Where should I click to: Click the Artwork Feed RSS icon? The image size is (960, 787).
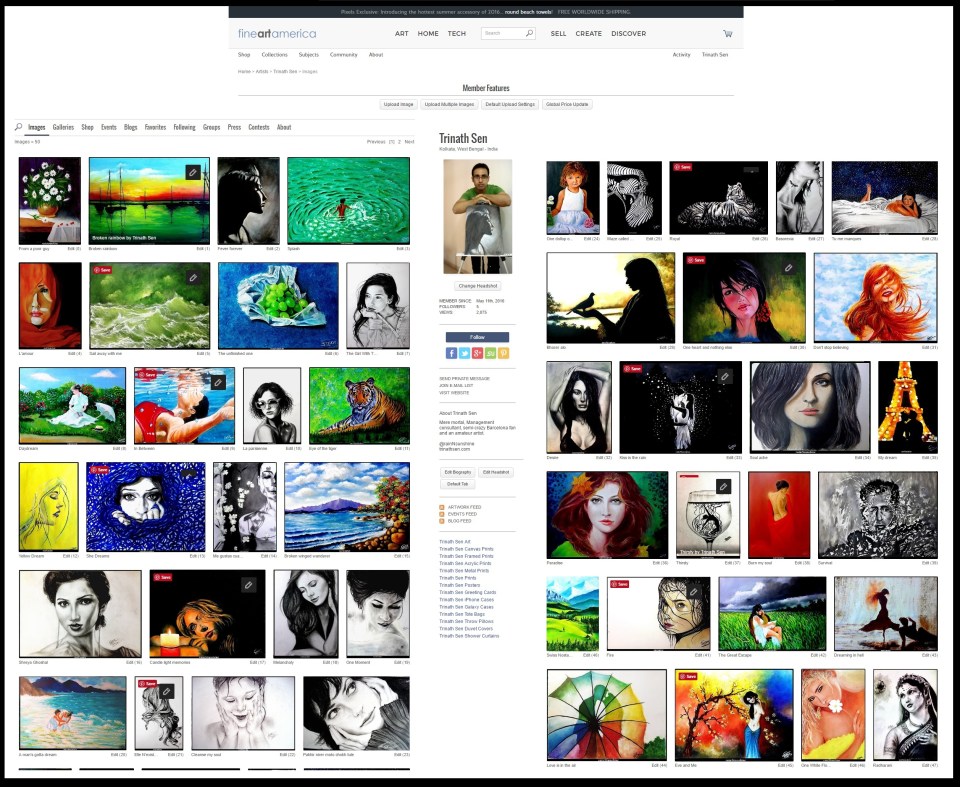(442, 507)
